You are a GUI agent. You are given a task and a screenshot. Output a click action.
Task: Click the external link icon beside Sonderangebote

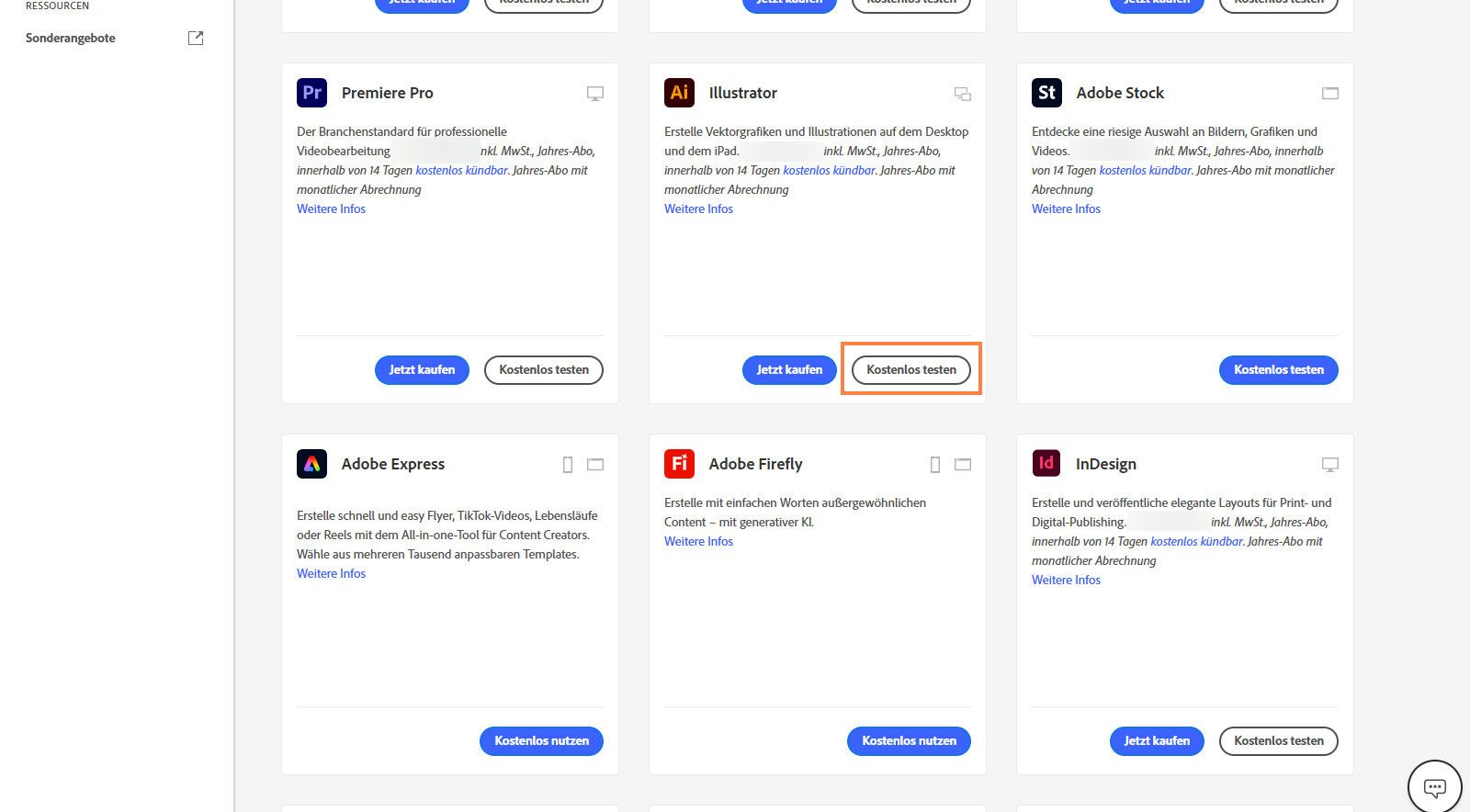[x=196, y=38]
